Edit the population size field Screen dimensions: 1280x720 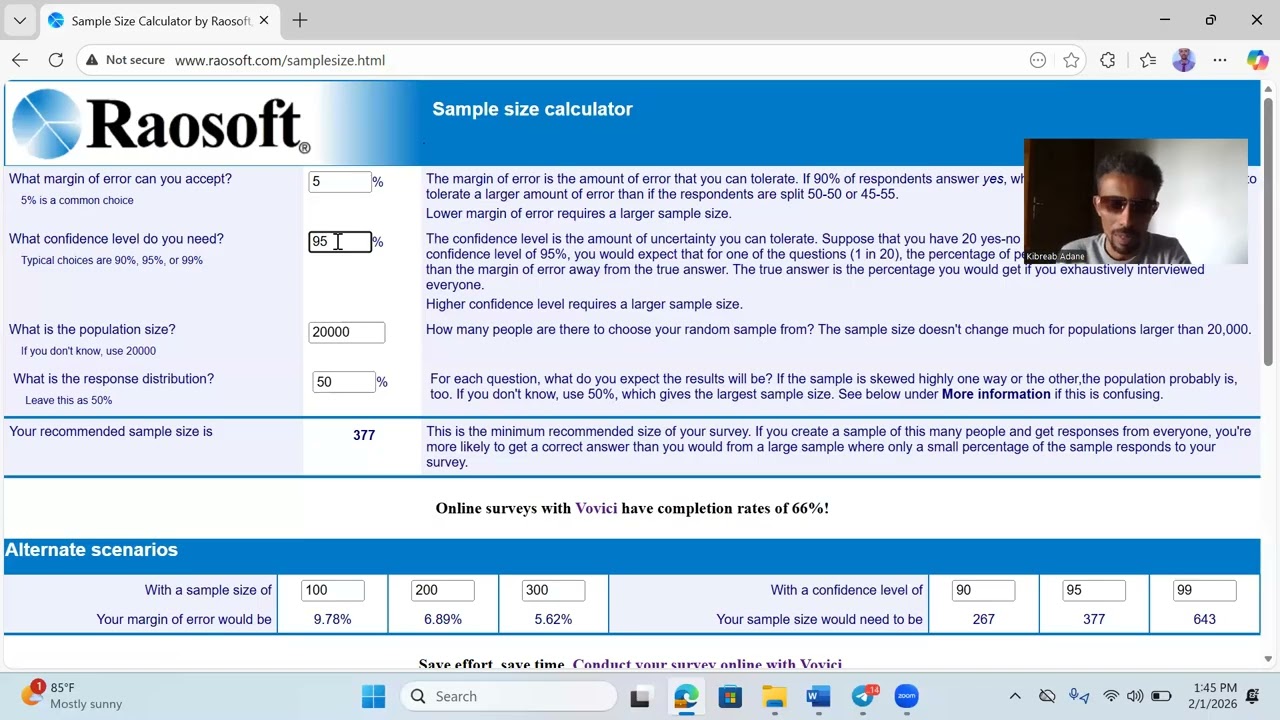pos(346,331)
